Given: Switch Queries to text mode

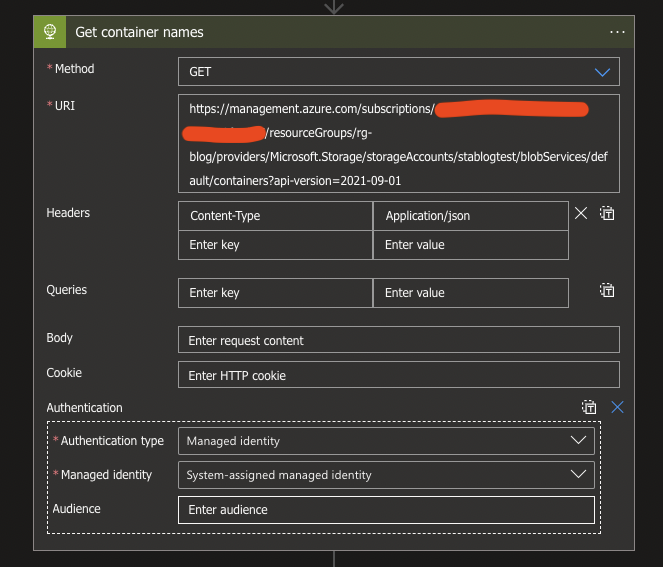Looking at the screenshot, I should 607,291.
